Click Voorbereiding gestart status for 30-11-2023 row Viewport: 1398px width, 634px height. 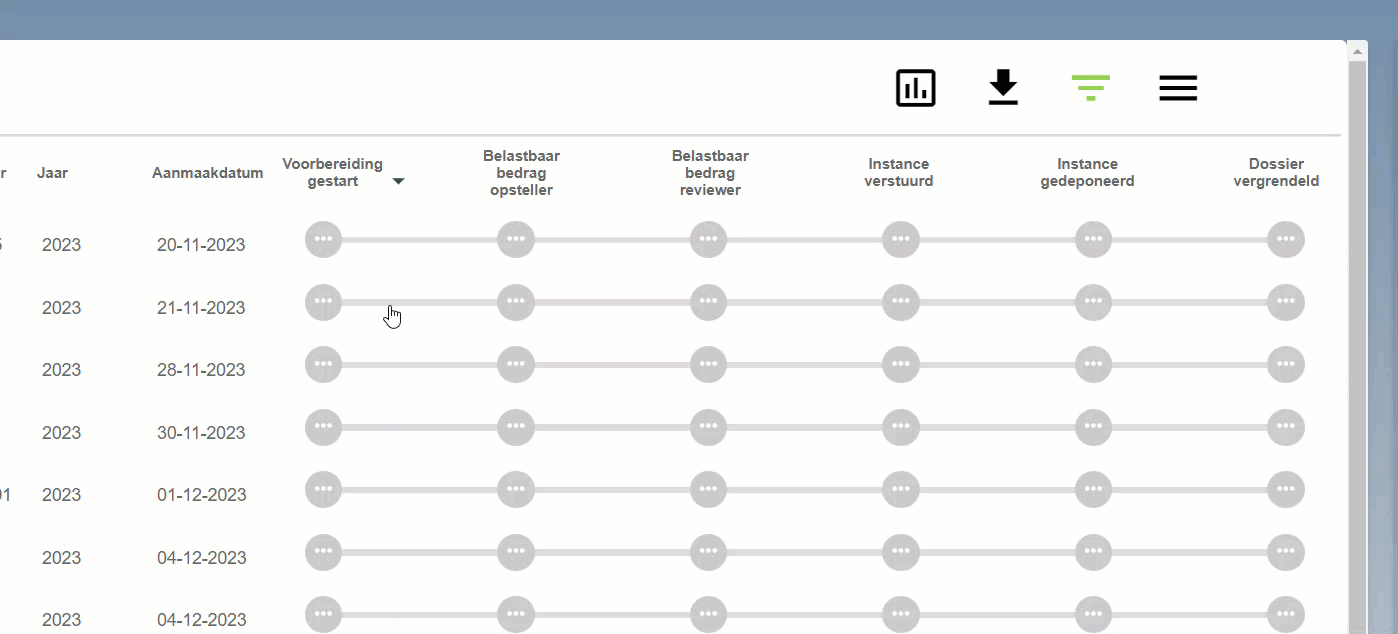coord(323,427)
